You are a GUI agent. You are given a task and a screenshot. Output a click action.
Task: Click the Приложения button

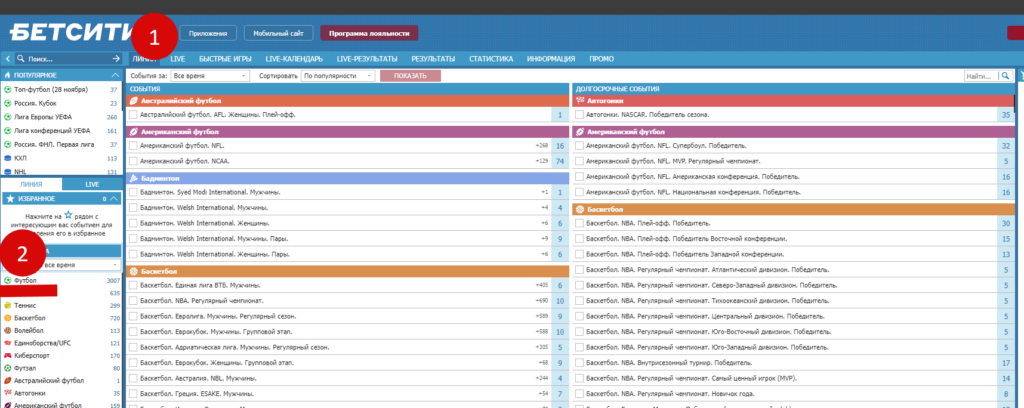click(208, 33)
